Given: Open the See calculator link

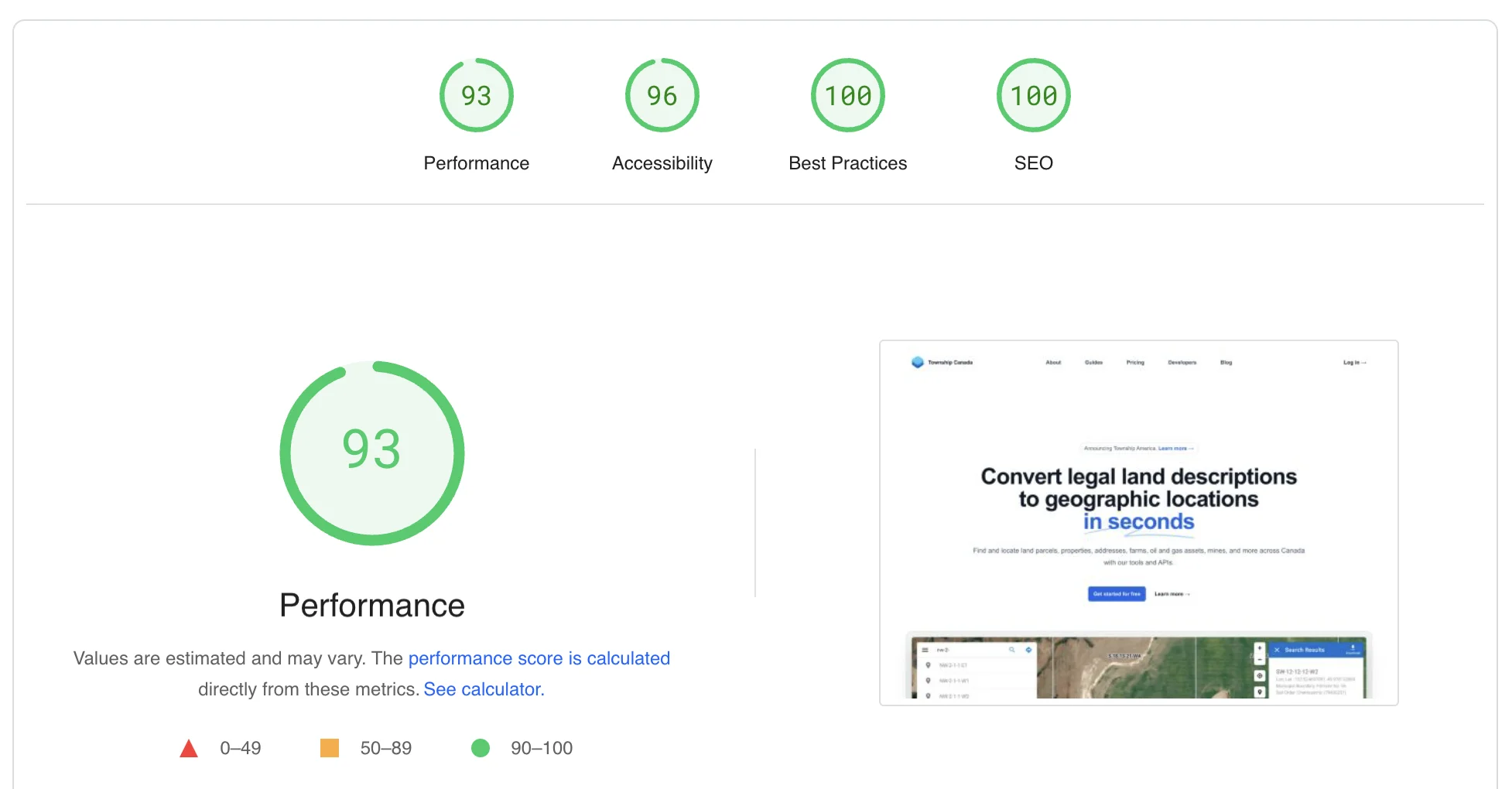Looking at the screenshot, I should pos(483,688).
